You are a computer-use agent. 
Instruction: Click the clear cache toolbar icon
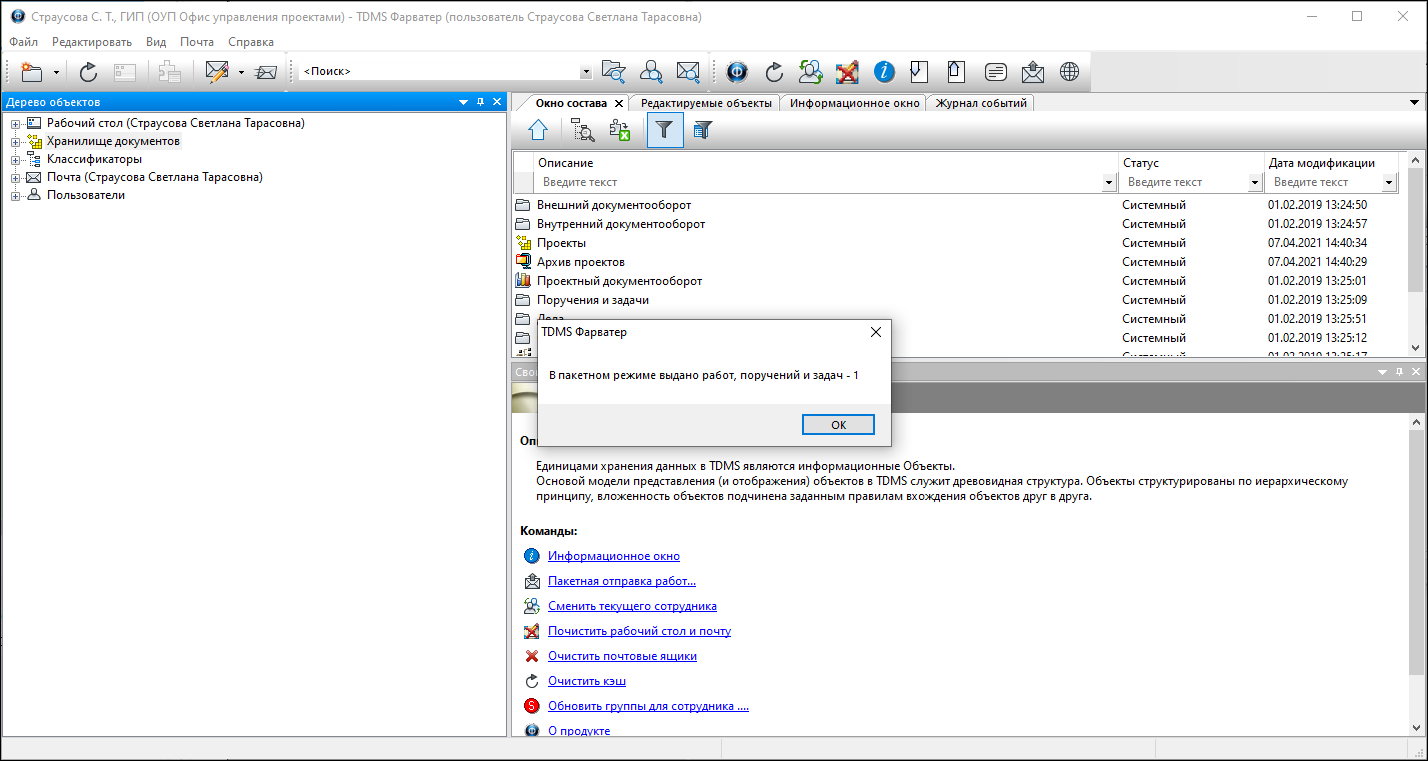click(774, 72)
